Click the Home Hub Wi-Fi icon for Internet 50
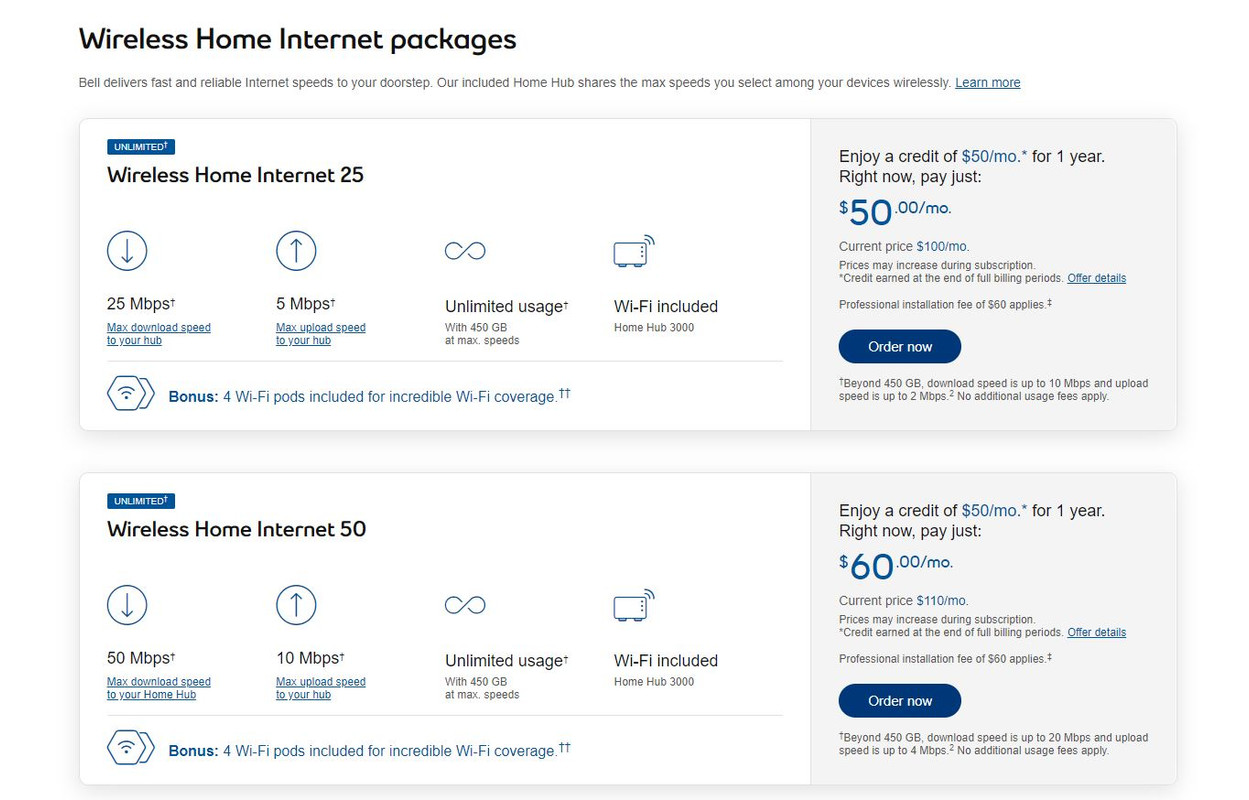This screenshot has width=1249, height=800. pyautogui.click(x=634, y=605)
